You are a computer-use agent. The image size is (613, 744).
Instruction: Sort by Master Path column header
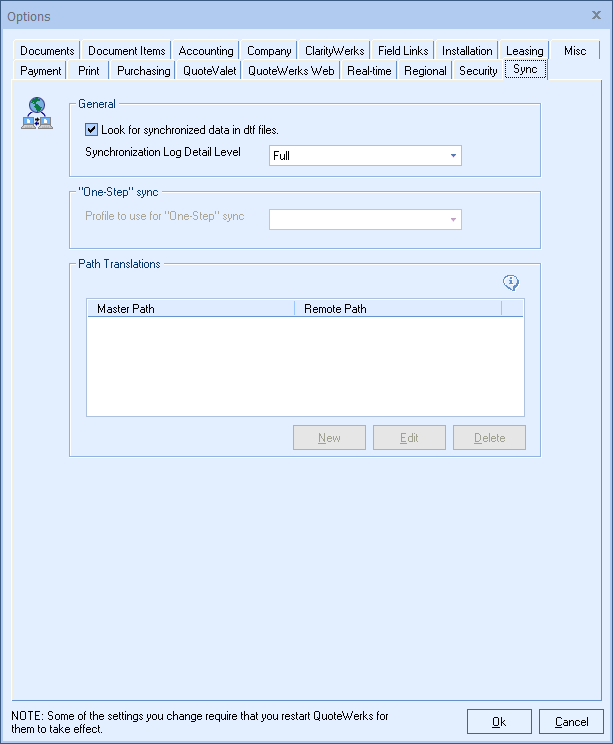pyautogui.click(x=190, y=309)
